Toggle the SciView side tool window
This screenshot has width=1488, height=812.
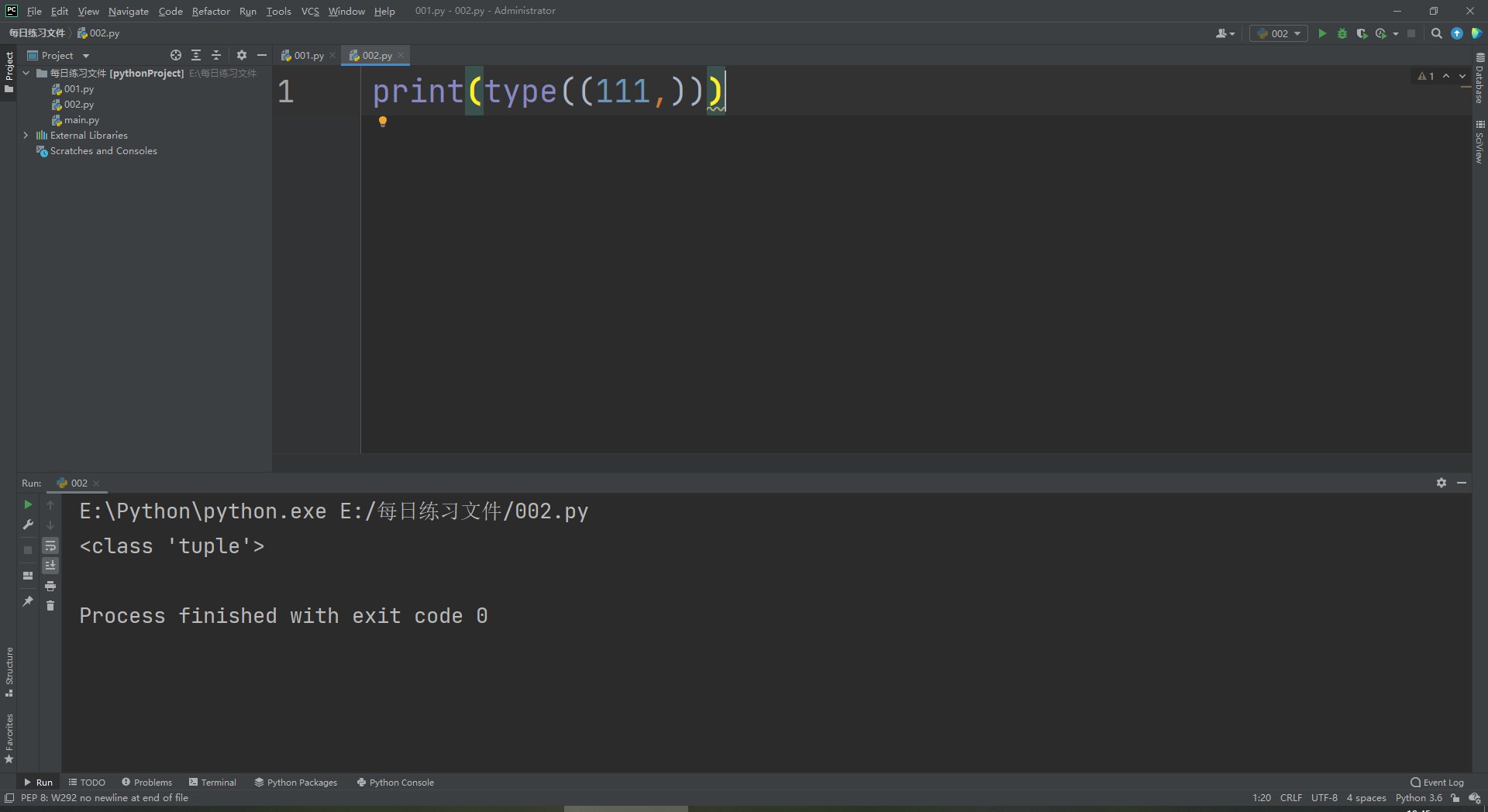[1479, 142]
